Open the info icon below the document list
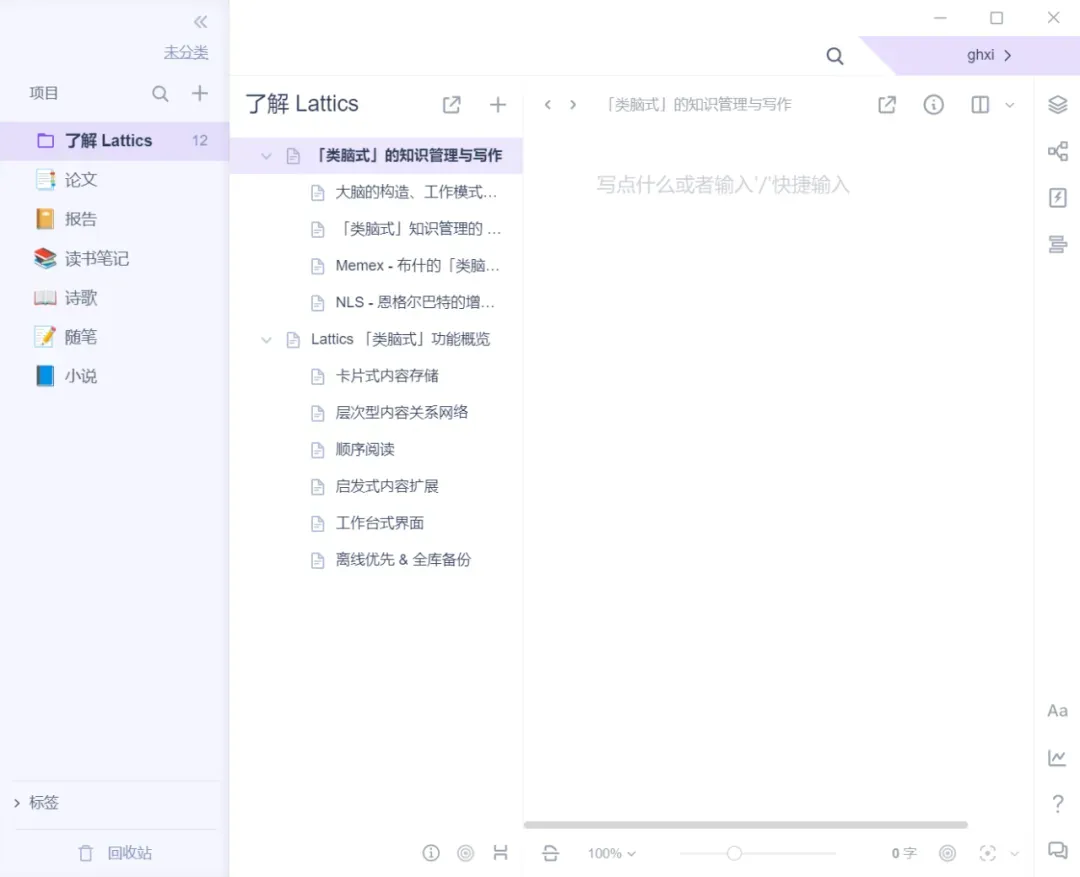 (x=431, y=853)
